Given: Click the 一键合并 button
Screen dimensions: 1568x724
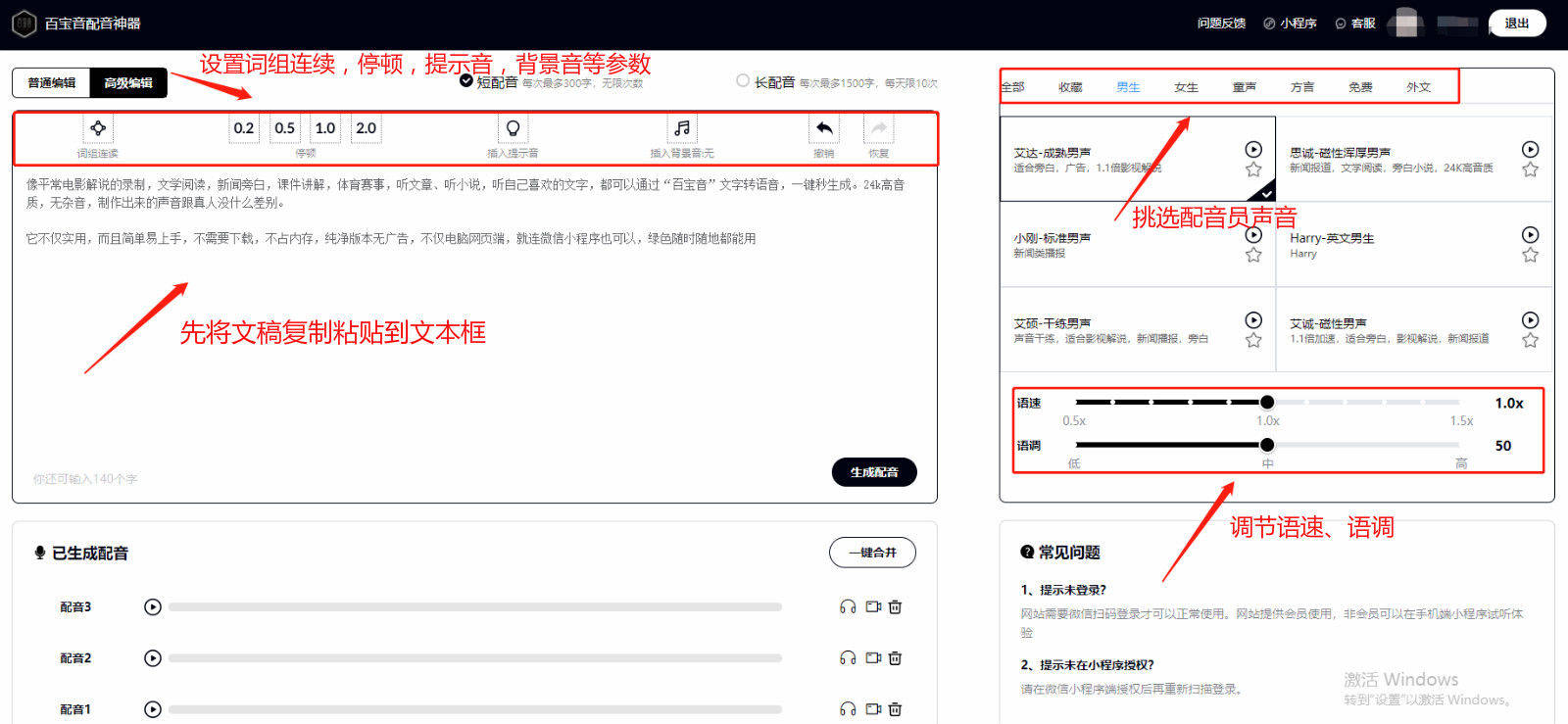Looking at the screenshot, I should 872,553.
